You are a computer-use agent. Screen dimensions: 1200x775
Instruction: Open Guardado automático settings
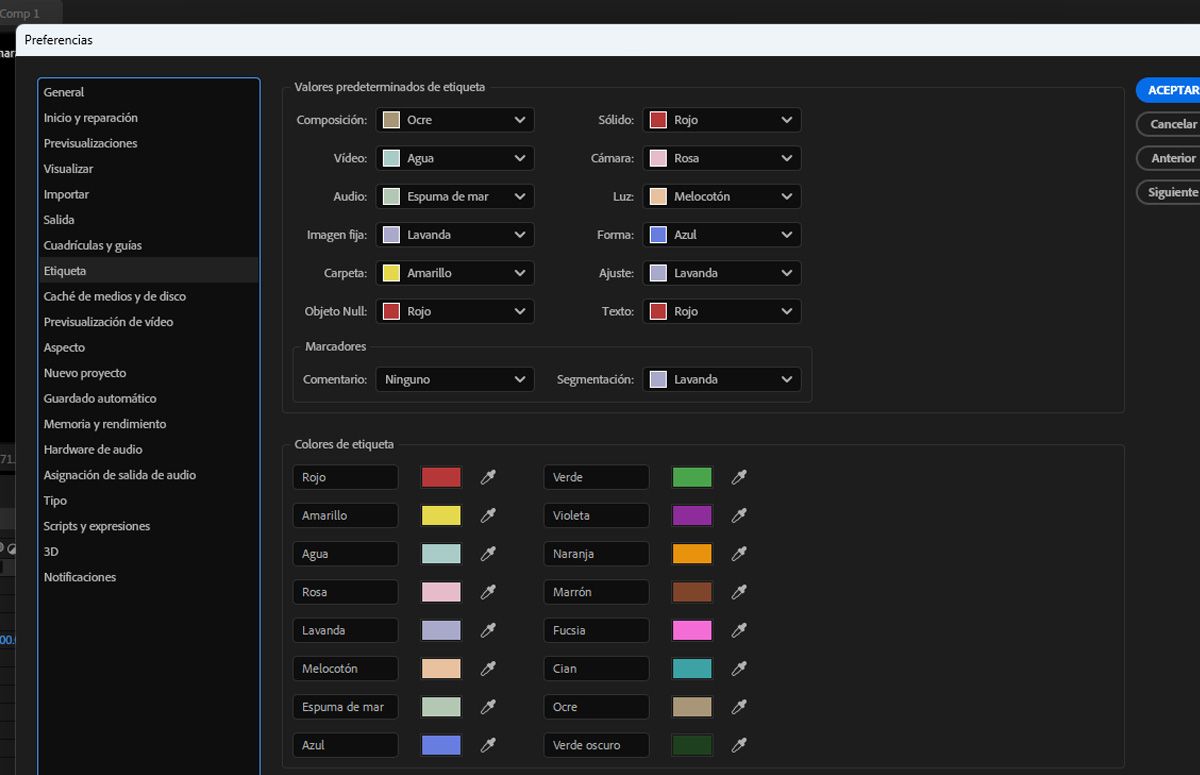[149, 398]
